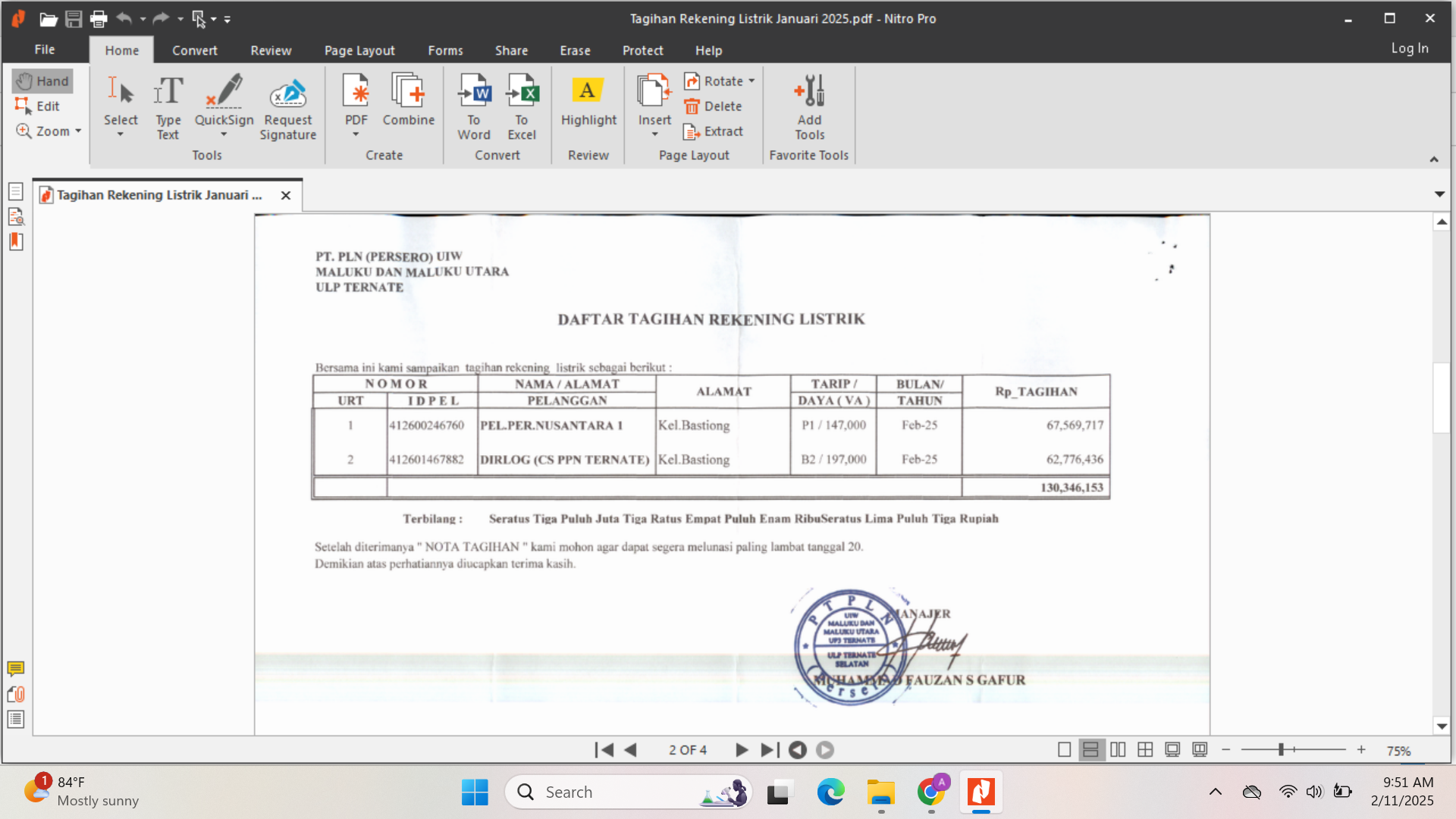Screen dimensions: 1456x819
Task: Expand the QuickSign dropdown arrow
Action: pyautogui.click(x=224, y=135)
